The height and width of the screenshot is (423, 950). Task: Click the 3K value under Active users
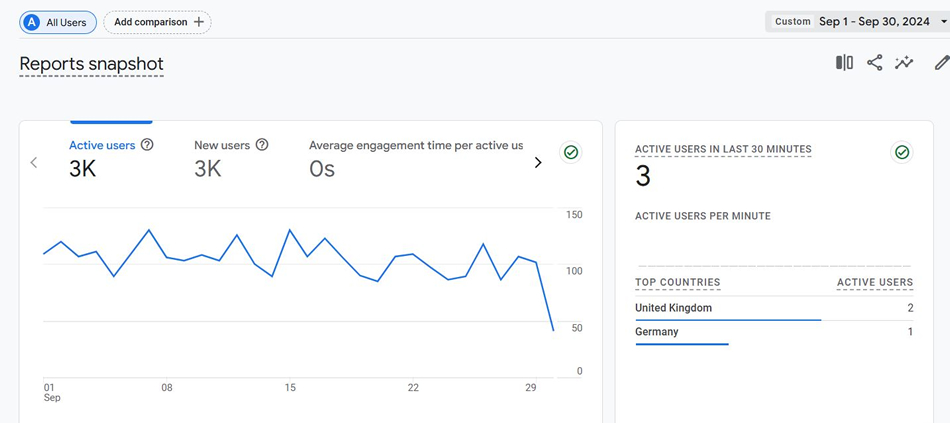click(x=82, y=170)
